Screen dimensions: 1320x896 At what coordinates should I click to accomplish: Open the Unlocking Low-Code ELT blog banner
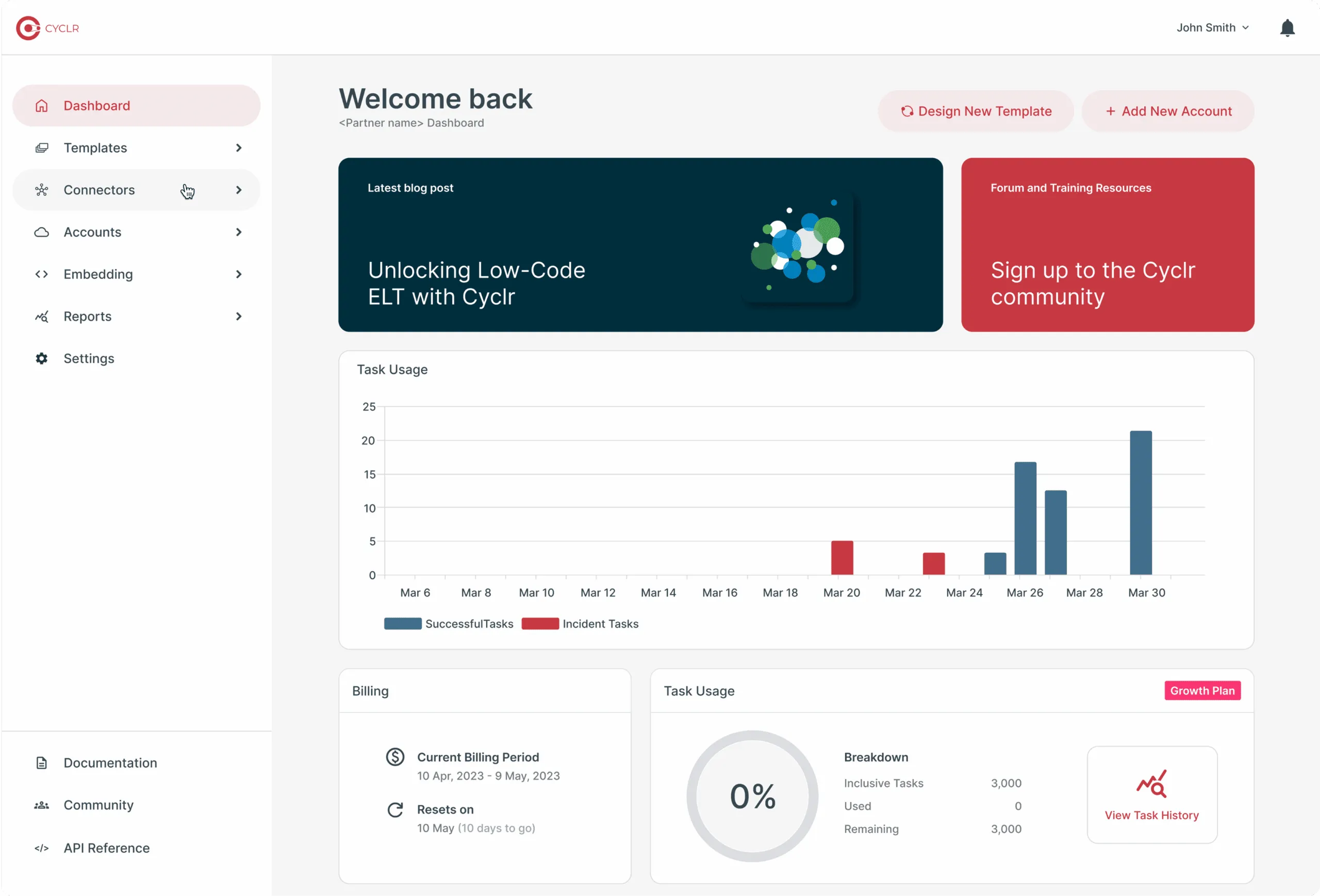641,245
